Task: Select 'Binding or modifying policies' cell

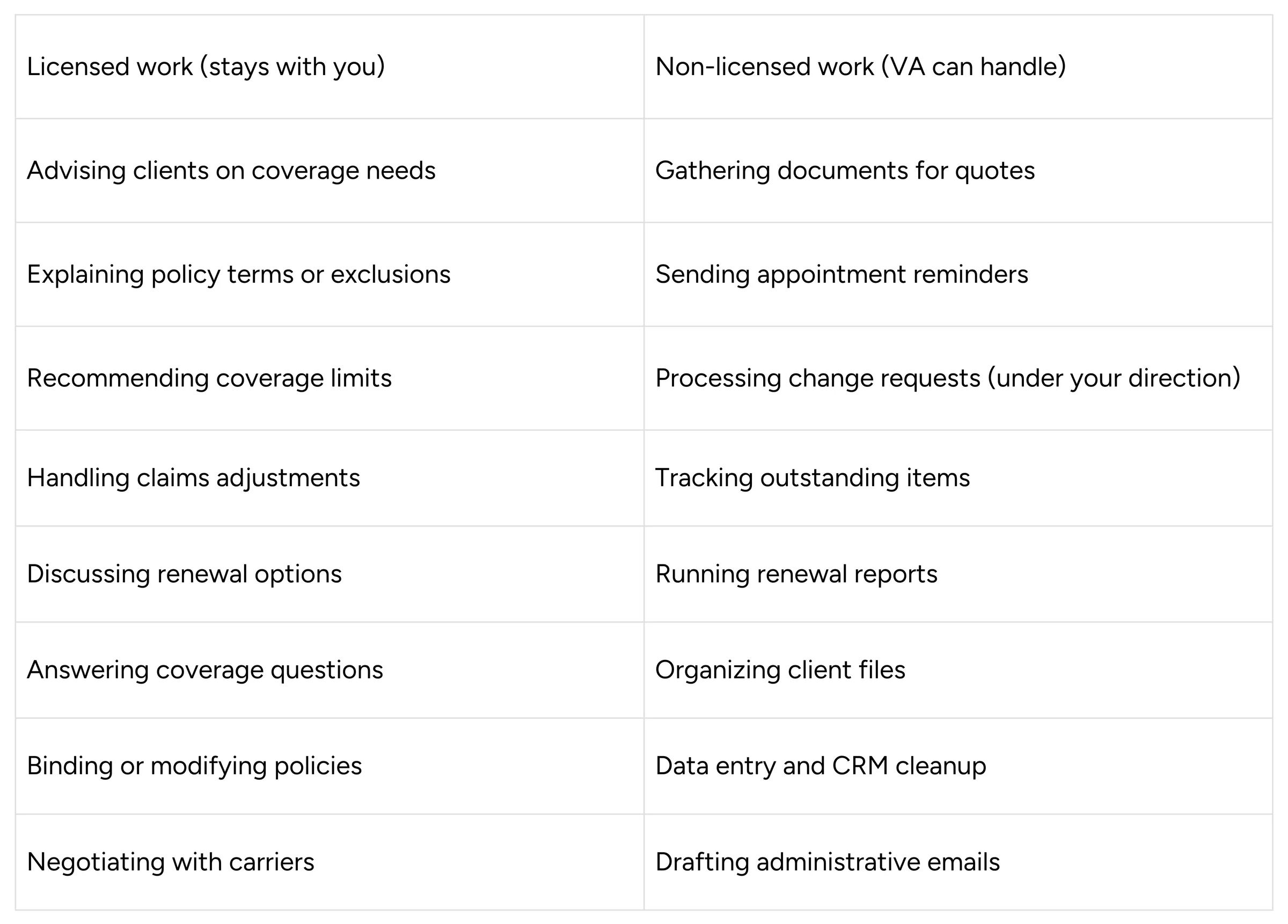Action: [x=330, y=766]
